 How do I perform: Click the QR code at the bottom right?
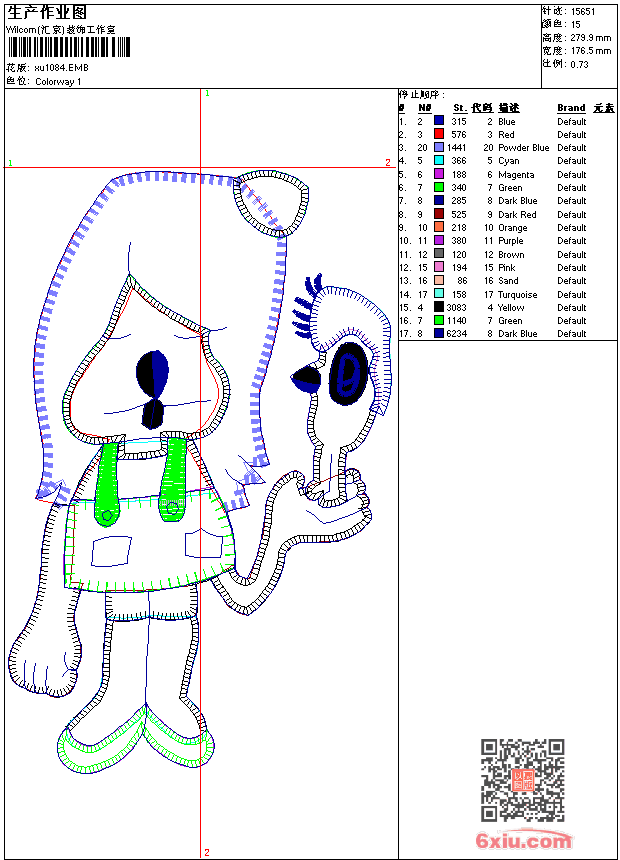523,780
